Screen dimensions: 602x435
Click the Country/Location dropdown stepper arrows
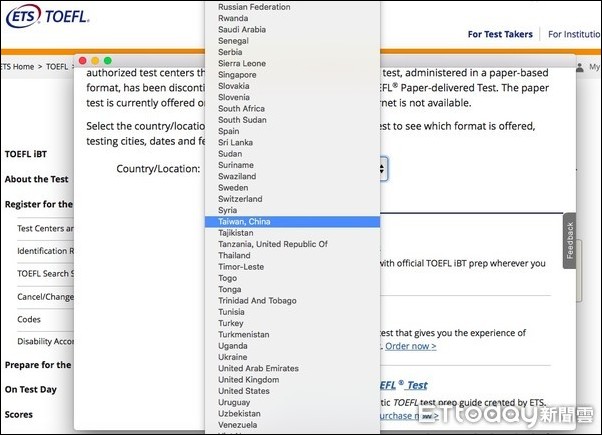coord(382,169)
